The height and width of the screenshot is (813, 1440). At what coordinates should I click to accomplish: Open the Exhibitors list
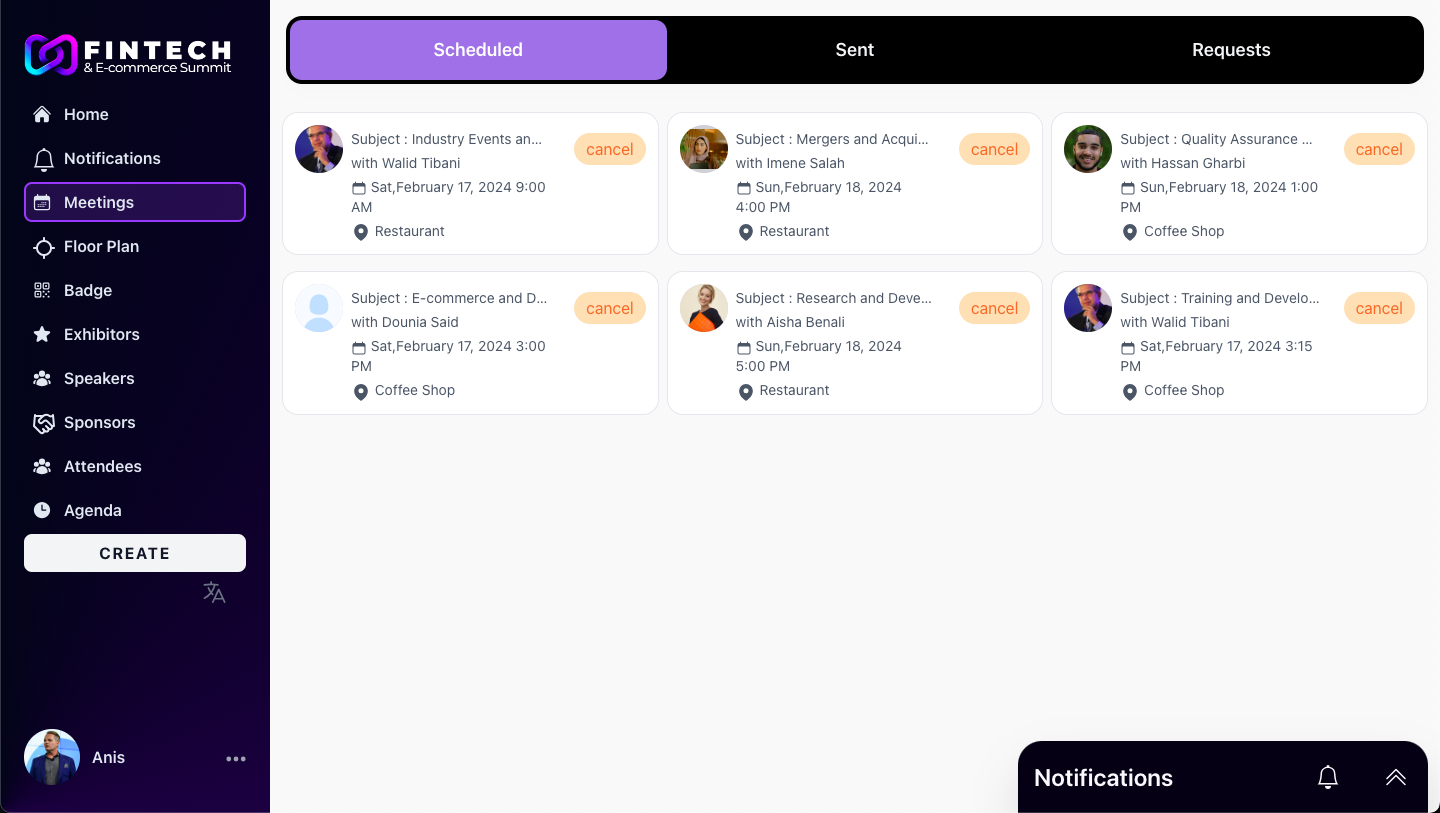pos(101,334)
